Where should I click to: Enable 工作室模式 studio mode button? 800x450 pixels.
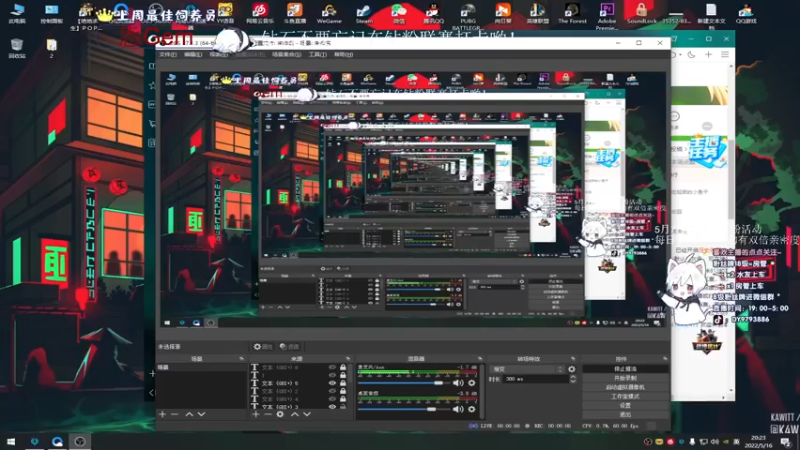[625, 396]
